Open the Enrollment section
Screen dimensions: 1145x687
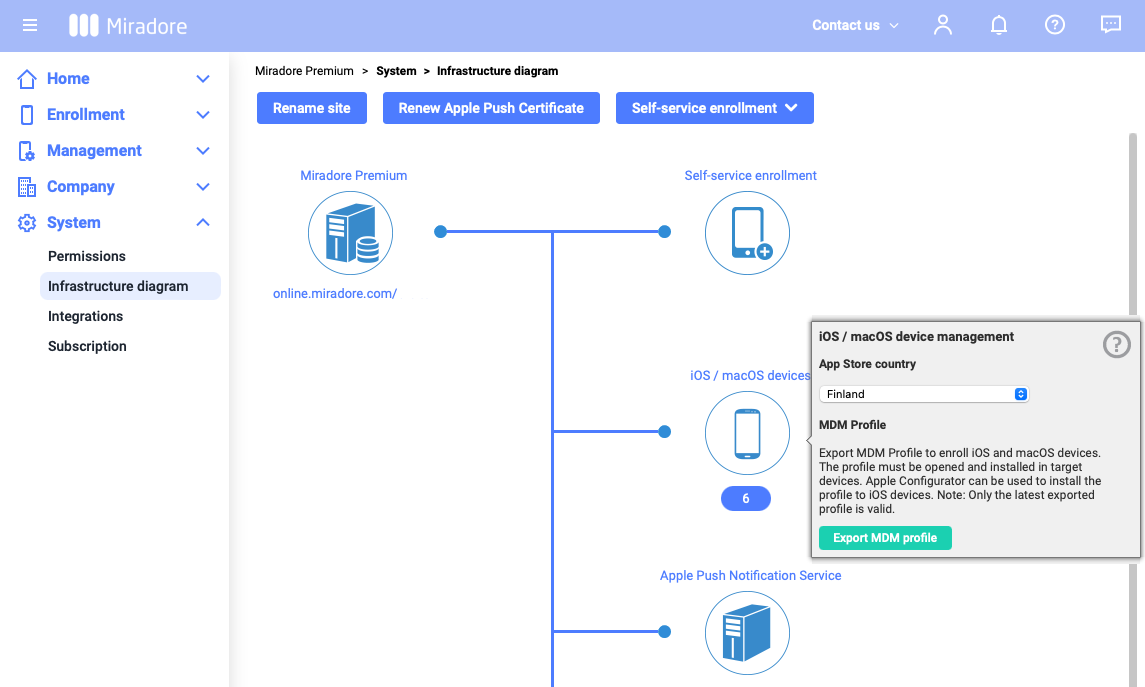pyautogui.click(x=85, y=115)
